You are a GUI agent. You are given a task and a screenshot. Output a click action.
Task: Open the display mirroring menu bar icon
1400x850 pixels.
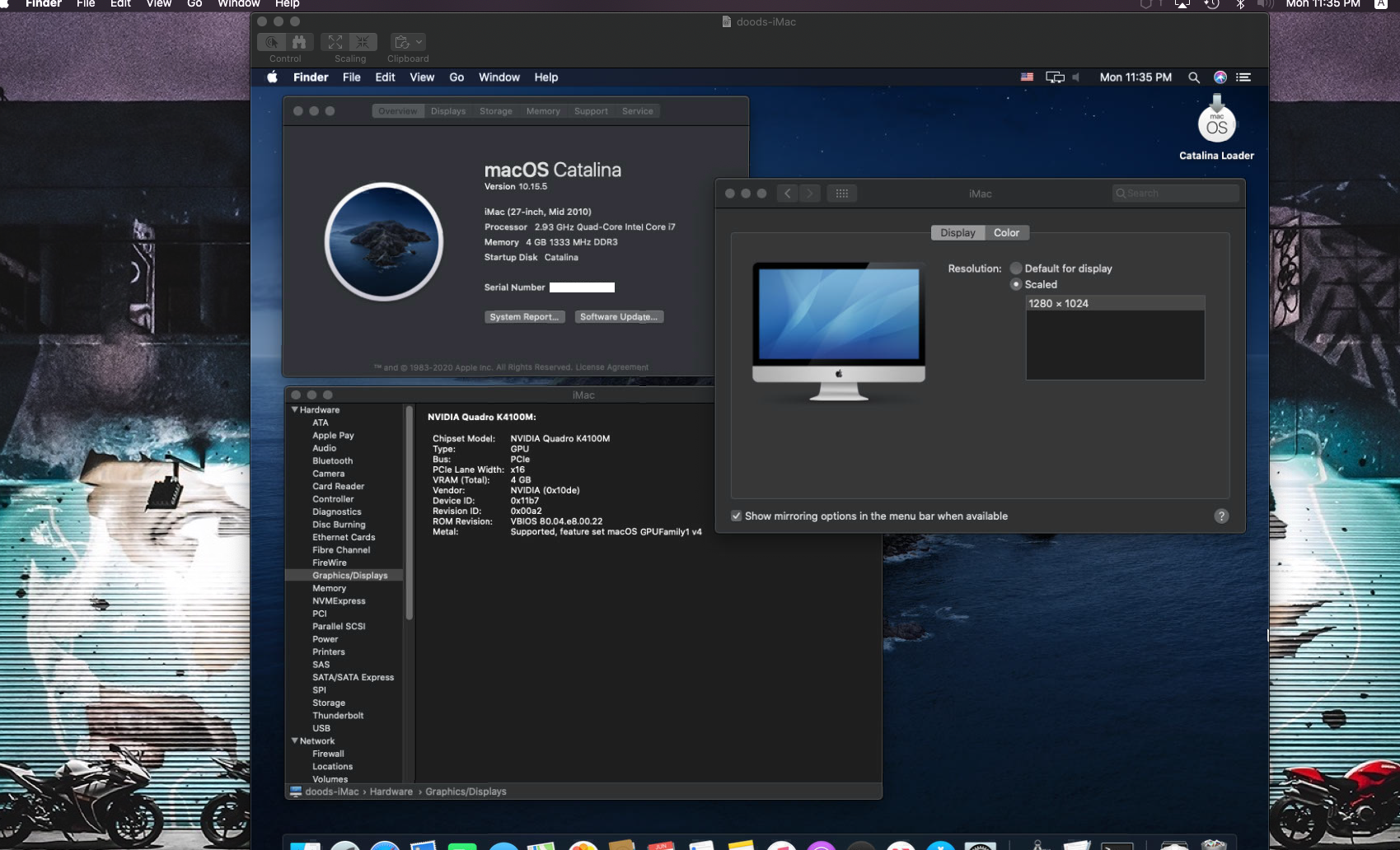tap(1055, 77)
